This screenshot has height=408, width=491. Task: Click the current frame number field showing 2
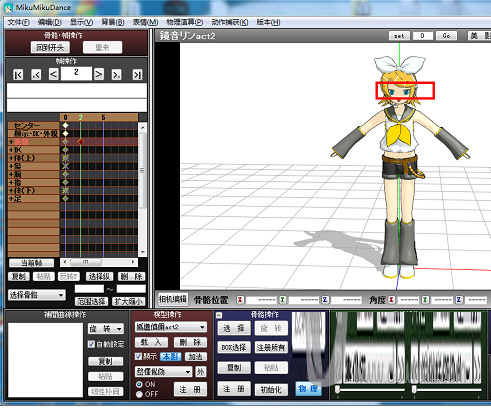click(x=76, y=73)
